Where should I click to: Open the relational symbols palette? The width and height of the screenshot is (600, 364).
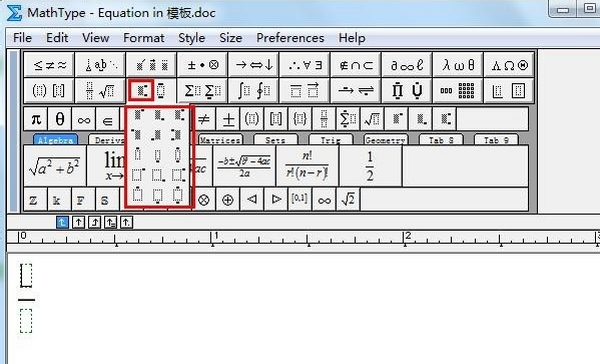pyautogui.click(x=49, y=65)
